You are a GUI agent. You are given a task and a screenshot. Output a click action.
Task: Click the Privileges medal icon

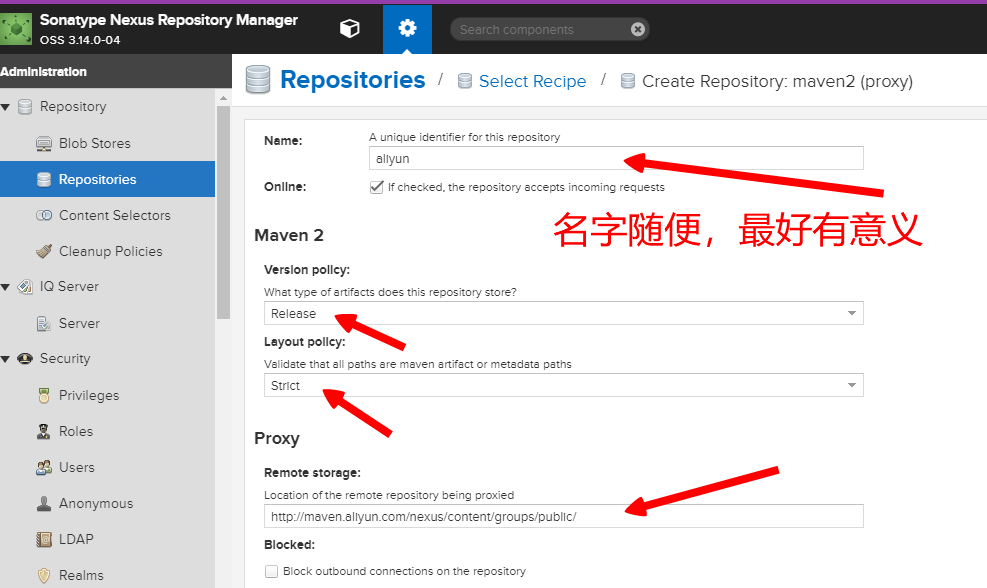(x=43, y=395)
